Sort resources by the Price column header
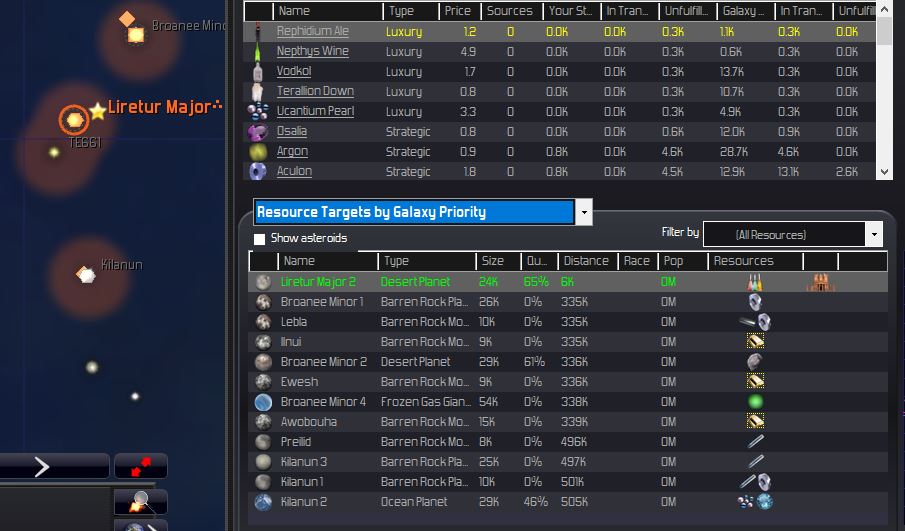This screenshot has width=905, height=531. (x=459, y=11)
